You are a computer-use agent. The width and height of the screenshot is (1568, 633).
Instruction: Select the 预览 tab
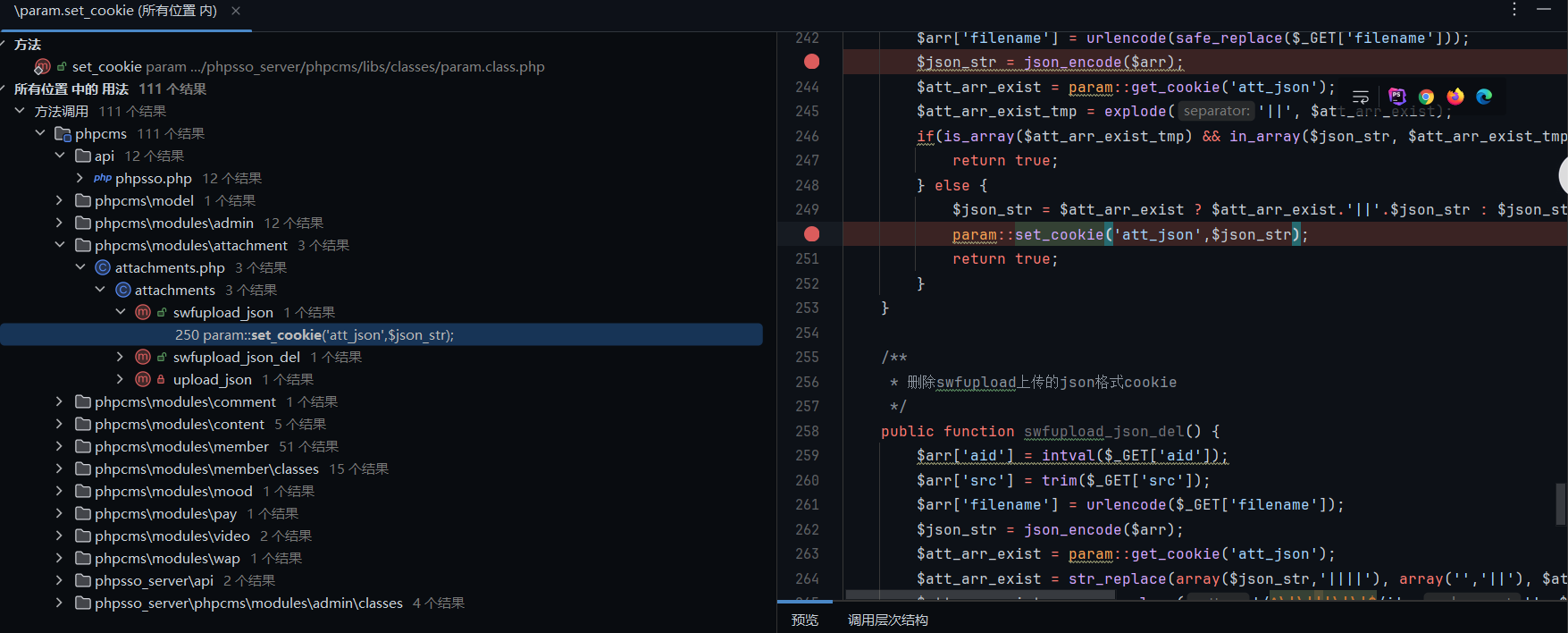(804, 620)
